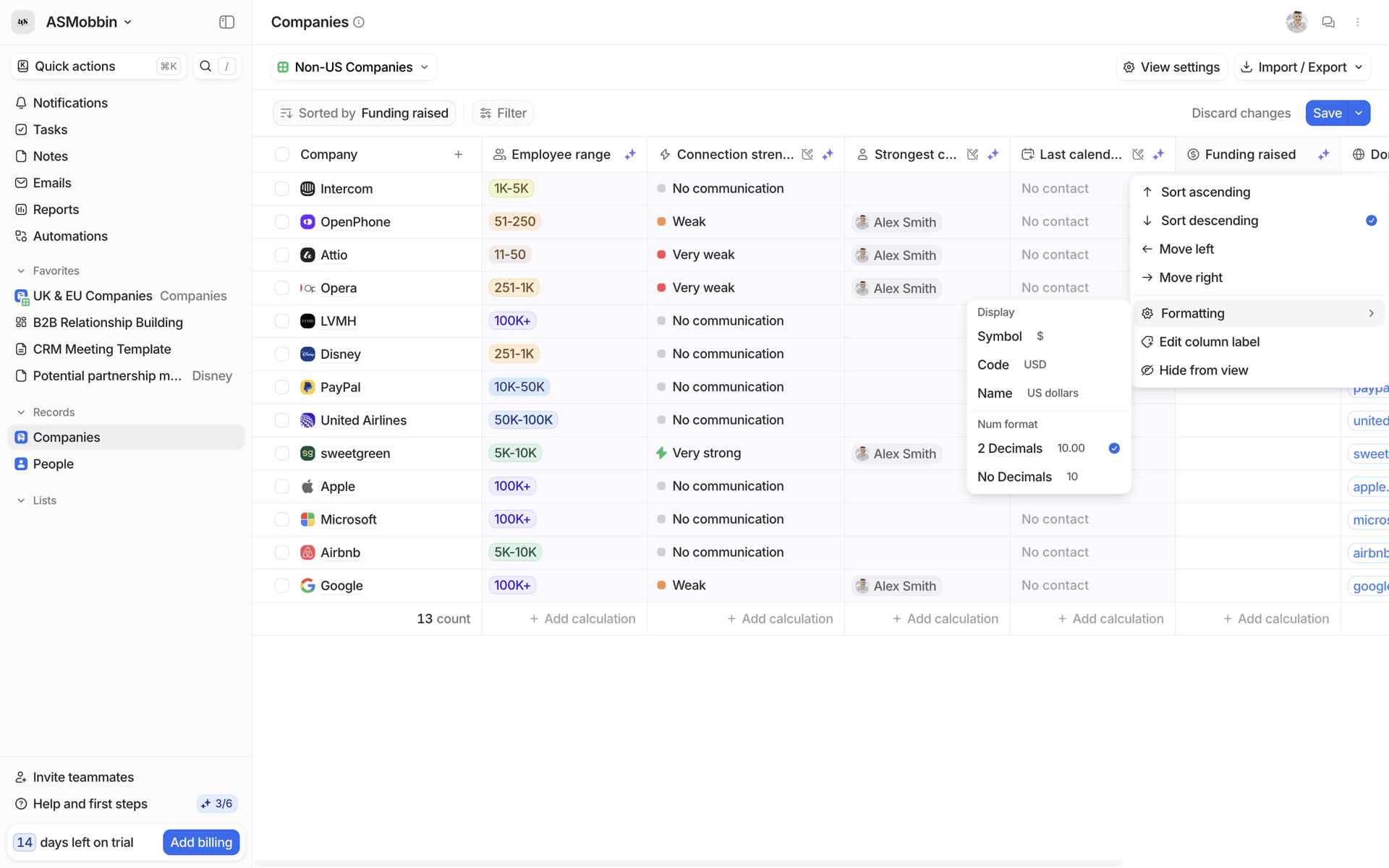Select the OpenPhone row checkbox
The width and height of the screenshot is (1389, 868).
(282, 222)
